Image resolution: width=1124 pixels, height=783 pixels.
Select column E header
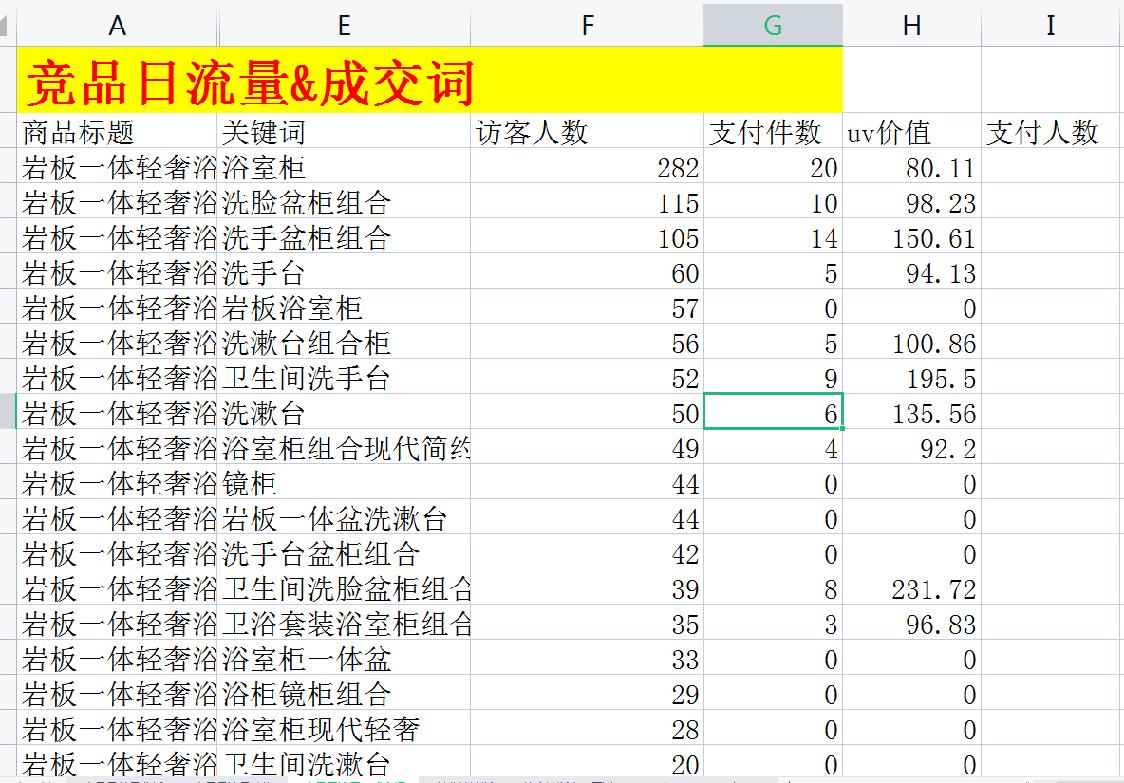[x=344, y=25]
